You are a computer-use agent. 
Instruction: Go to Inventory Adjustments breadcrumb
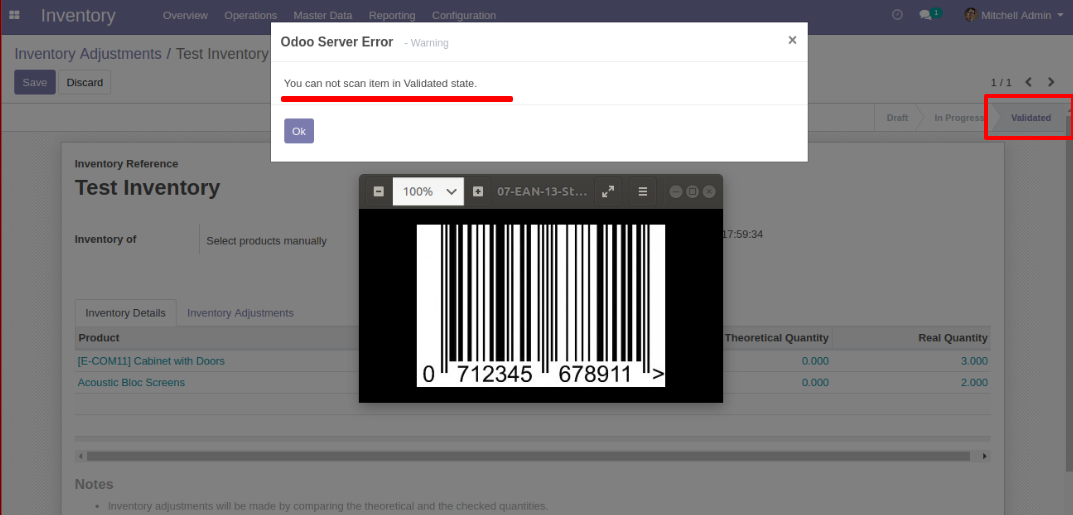(x=88, y=53)
